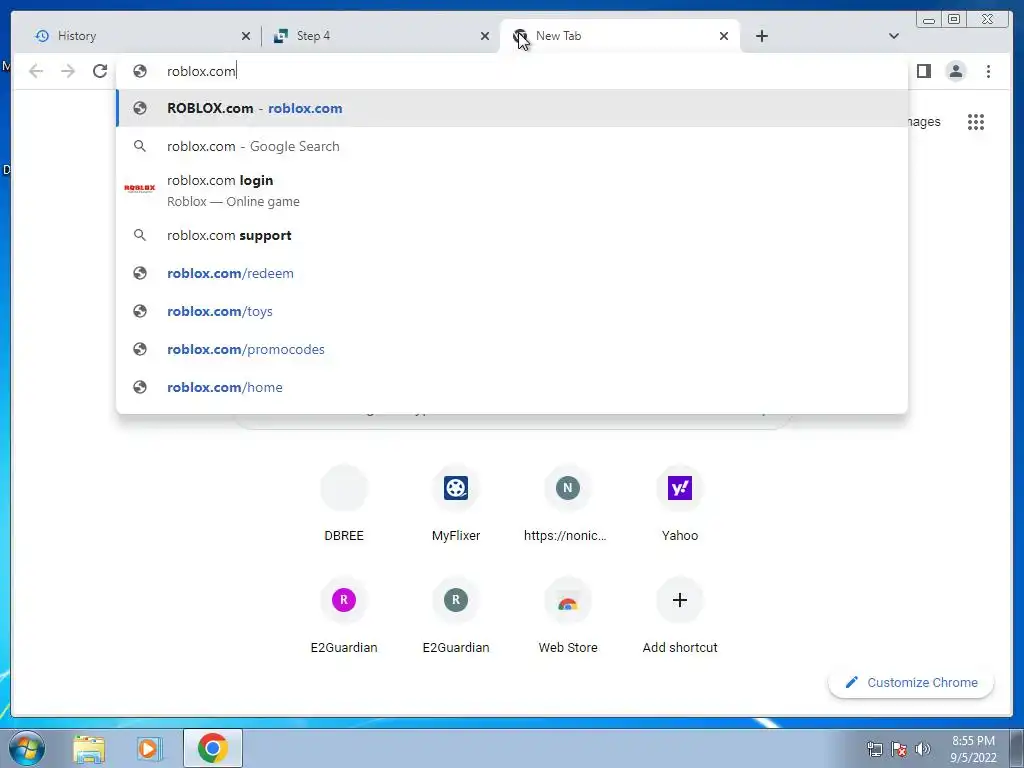Select the roblox.com login suggestion
1024x768 pixels.
[512, 191]
